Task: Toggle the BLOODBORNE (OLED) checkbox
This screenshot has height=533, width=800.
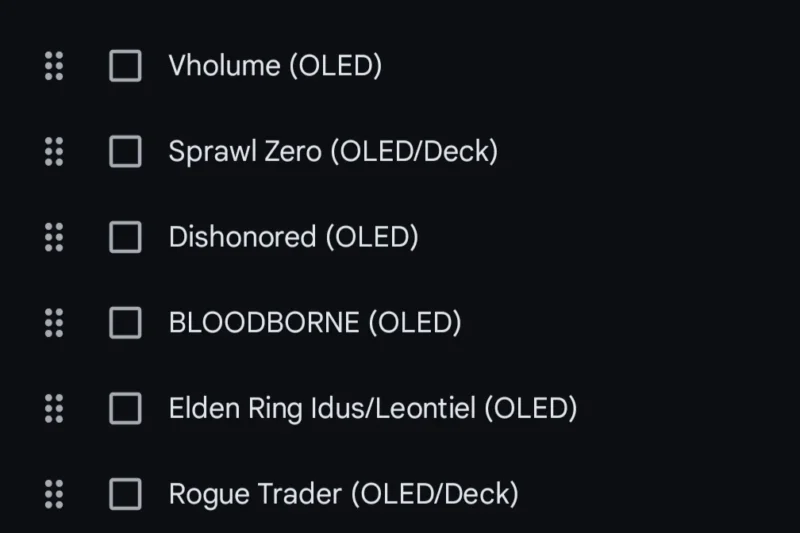Action: coord(126,323)
